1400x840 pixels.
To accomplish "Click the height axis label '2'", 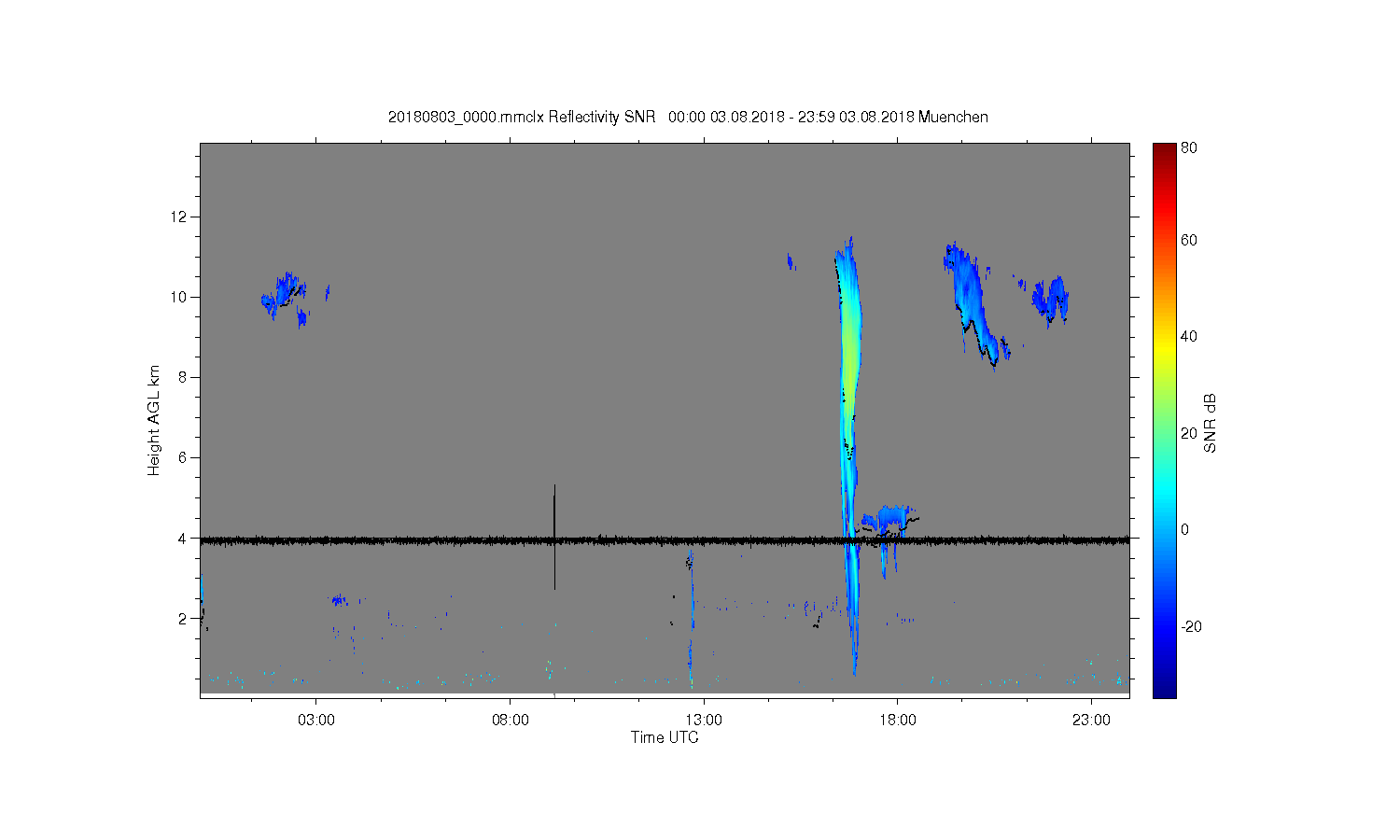I will (x=183, y=619).
